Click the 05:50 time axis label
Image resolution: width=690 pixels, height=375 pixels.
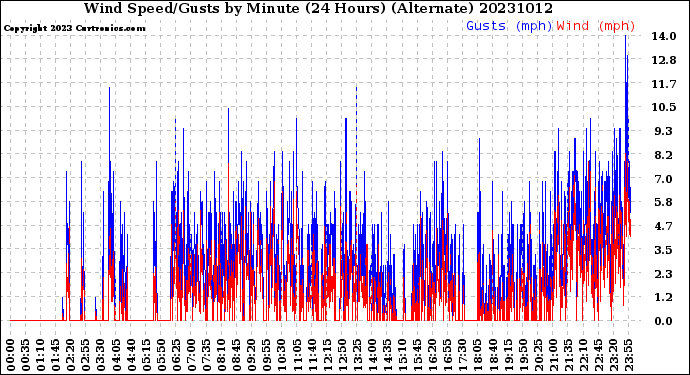click(x=161, y=355)
